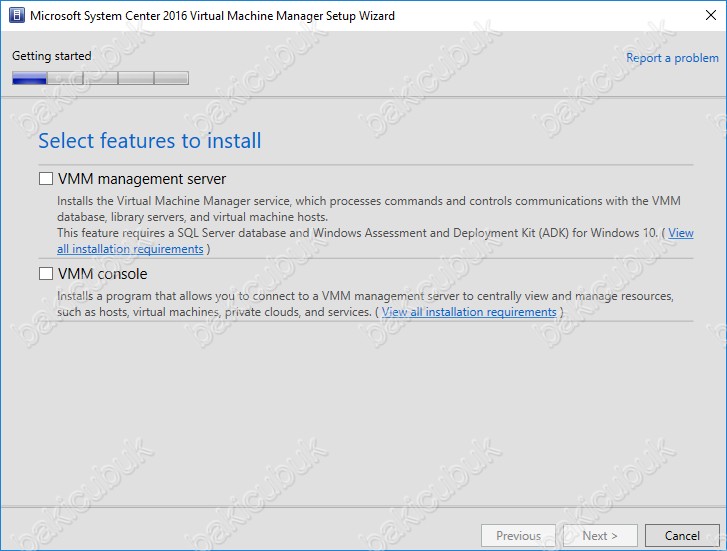Click the Setup Wizard title bar icon

17,15
